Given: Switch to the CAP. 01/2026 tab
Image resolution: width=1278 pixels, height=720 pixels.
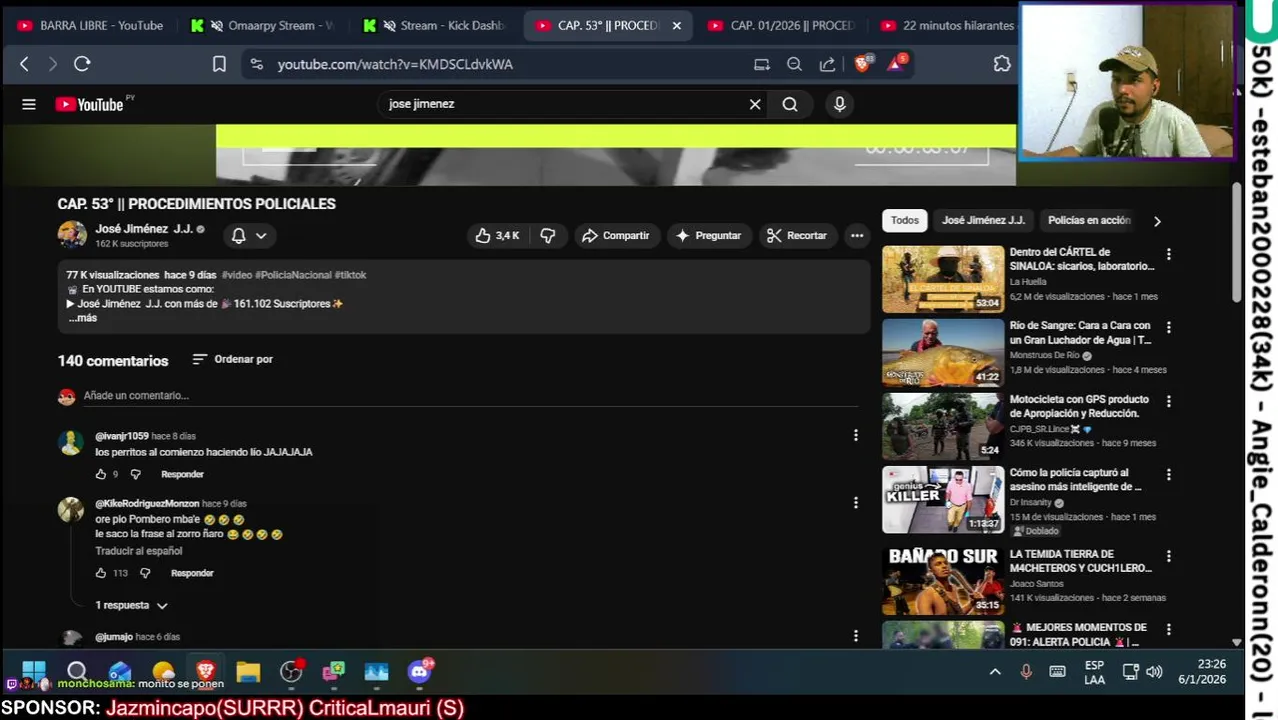Looking at the screenshot, I should 782,26.
